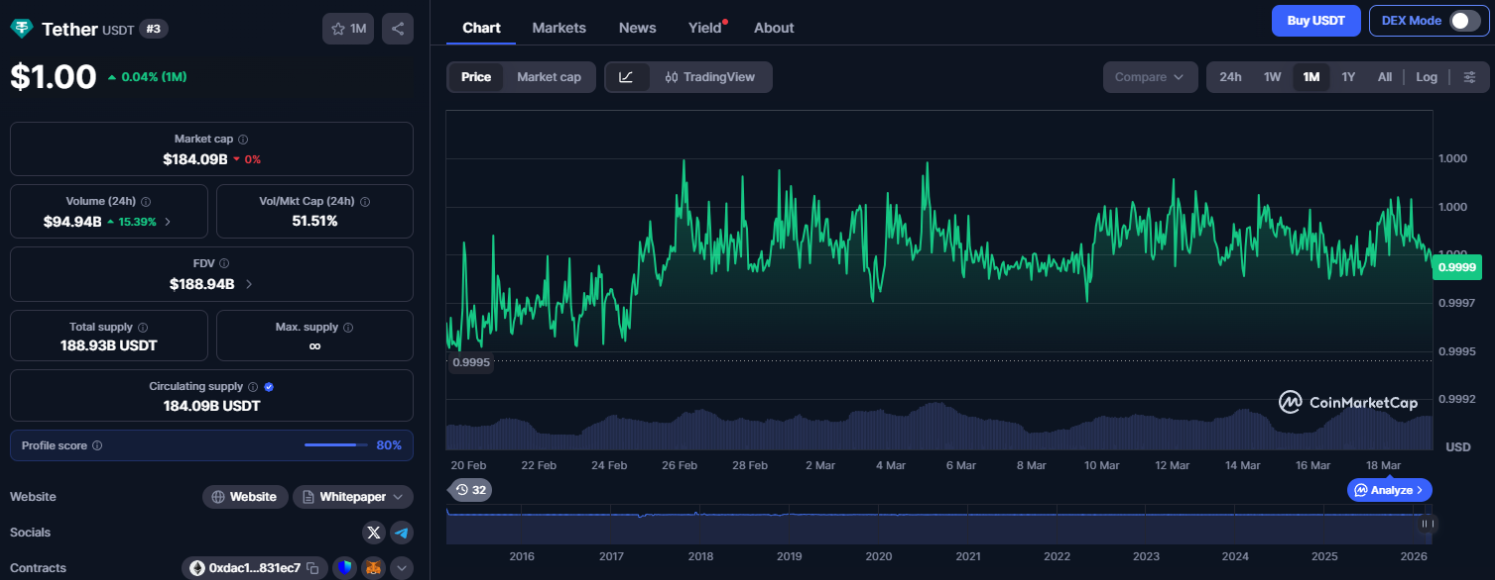1495x580 pixels.
Task: Expand FDV details arrow
Action: [248, 284]
